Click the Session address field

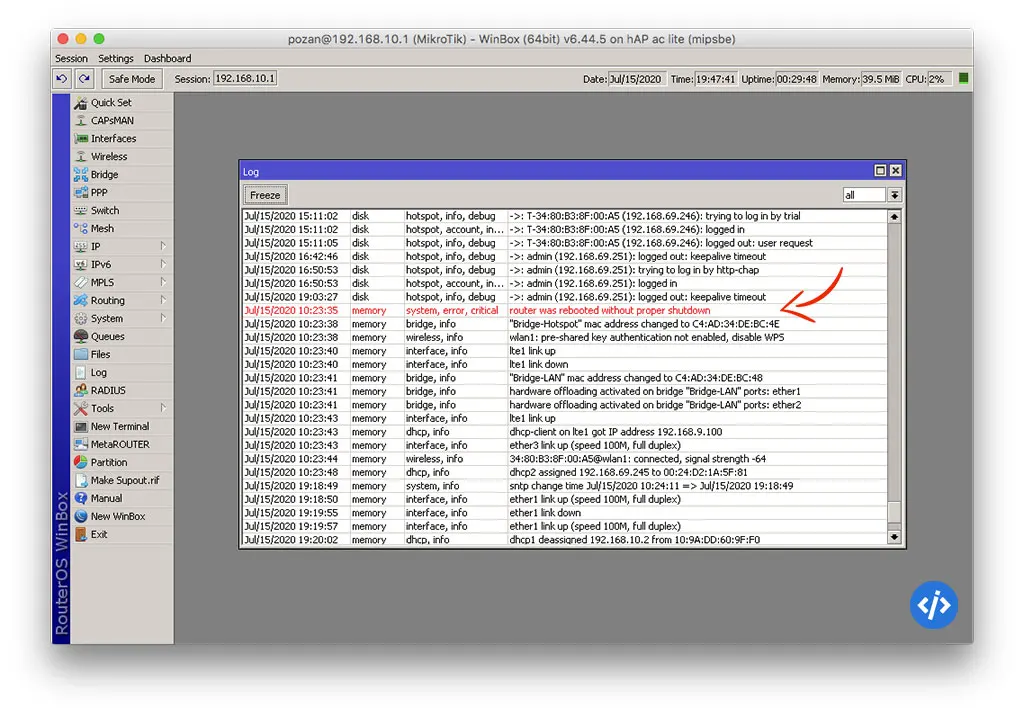click(244, 78)
